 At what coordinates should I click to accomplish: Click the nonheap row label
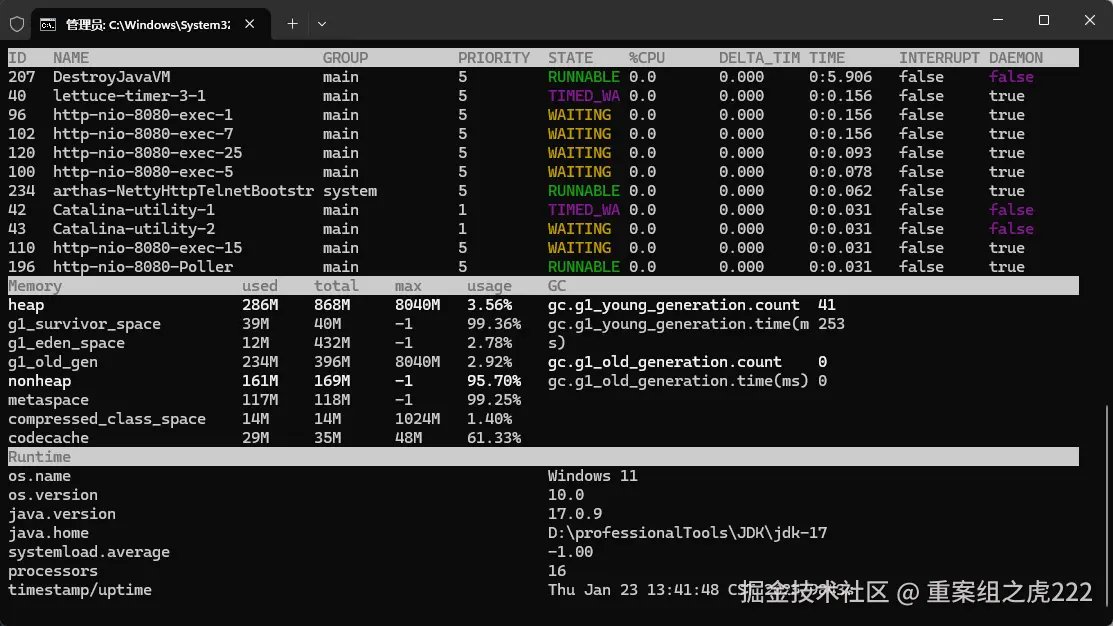[x=39, y=381]
